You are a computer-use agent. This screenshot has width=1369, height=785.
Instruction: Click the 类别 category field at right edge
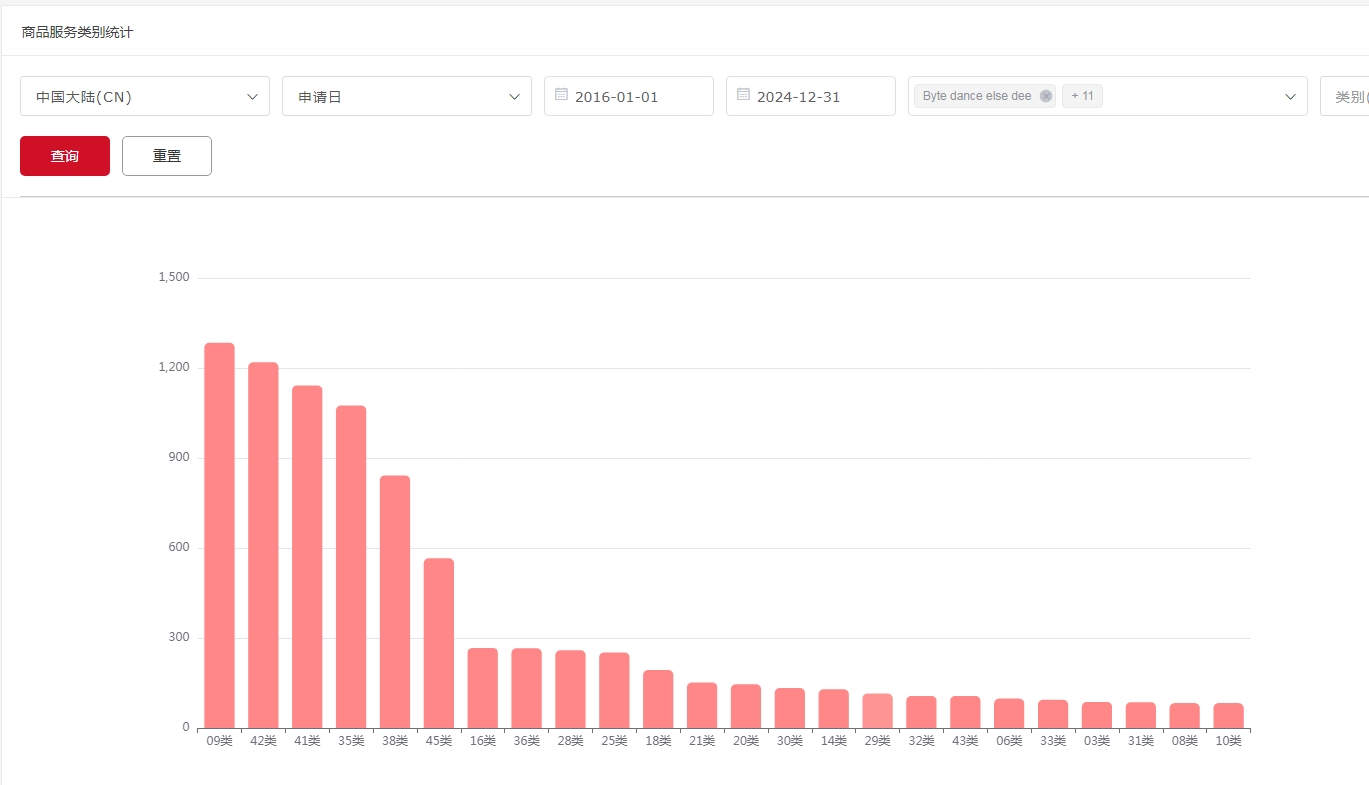[x=1346, y=97]
